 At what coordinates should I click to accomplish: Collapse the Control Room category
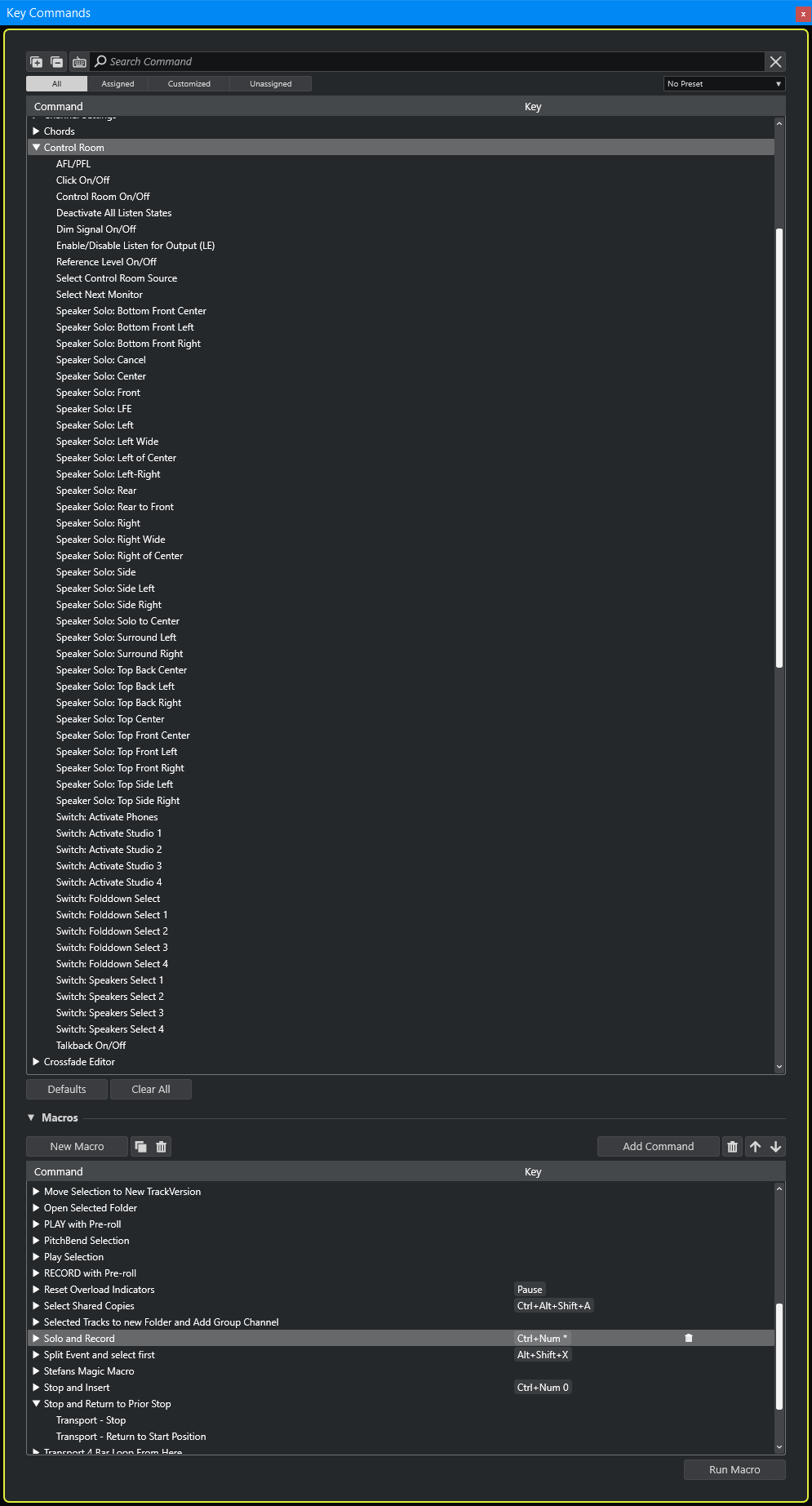click(x=37, y=148)
